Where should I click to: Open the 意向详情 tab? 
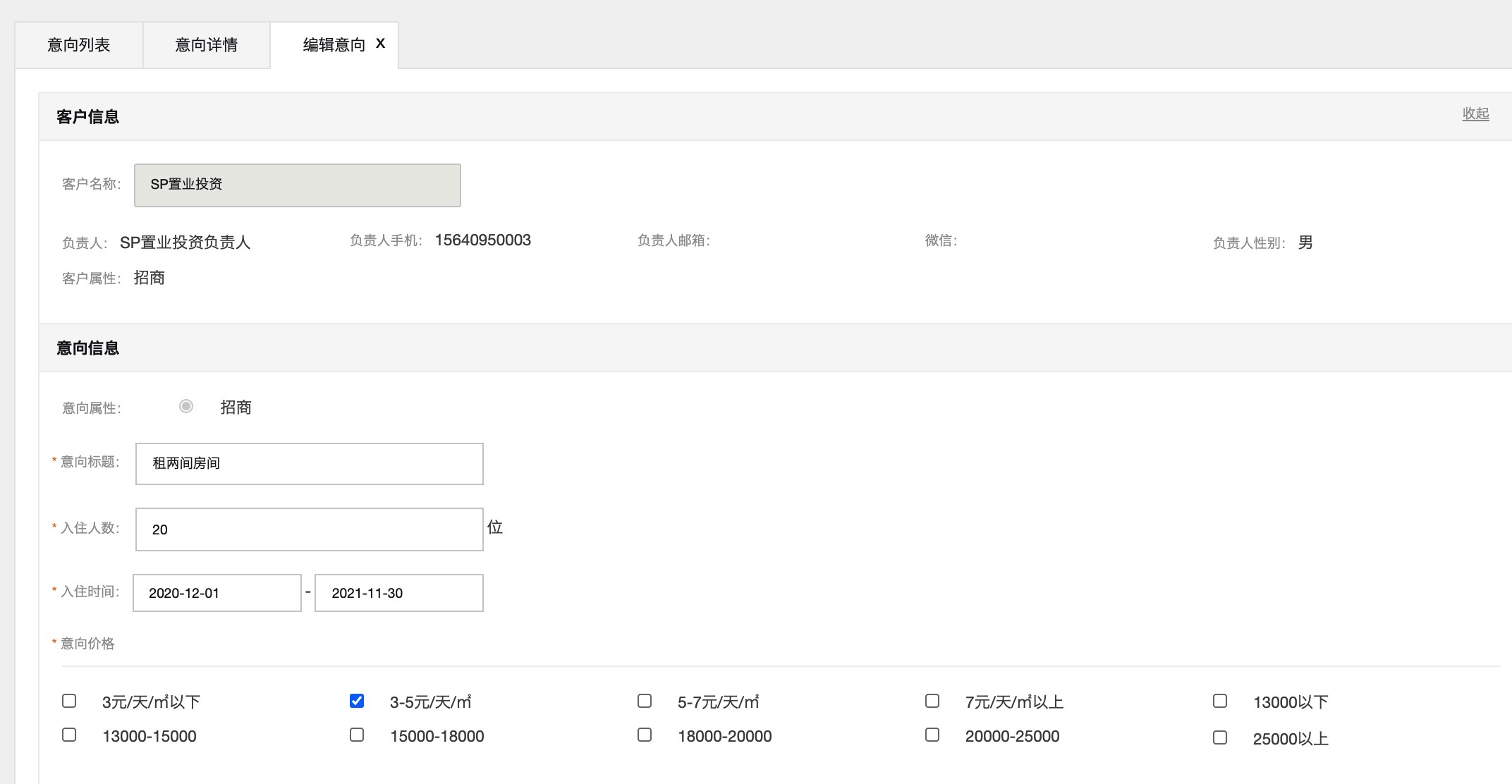(206, 45)
